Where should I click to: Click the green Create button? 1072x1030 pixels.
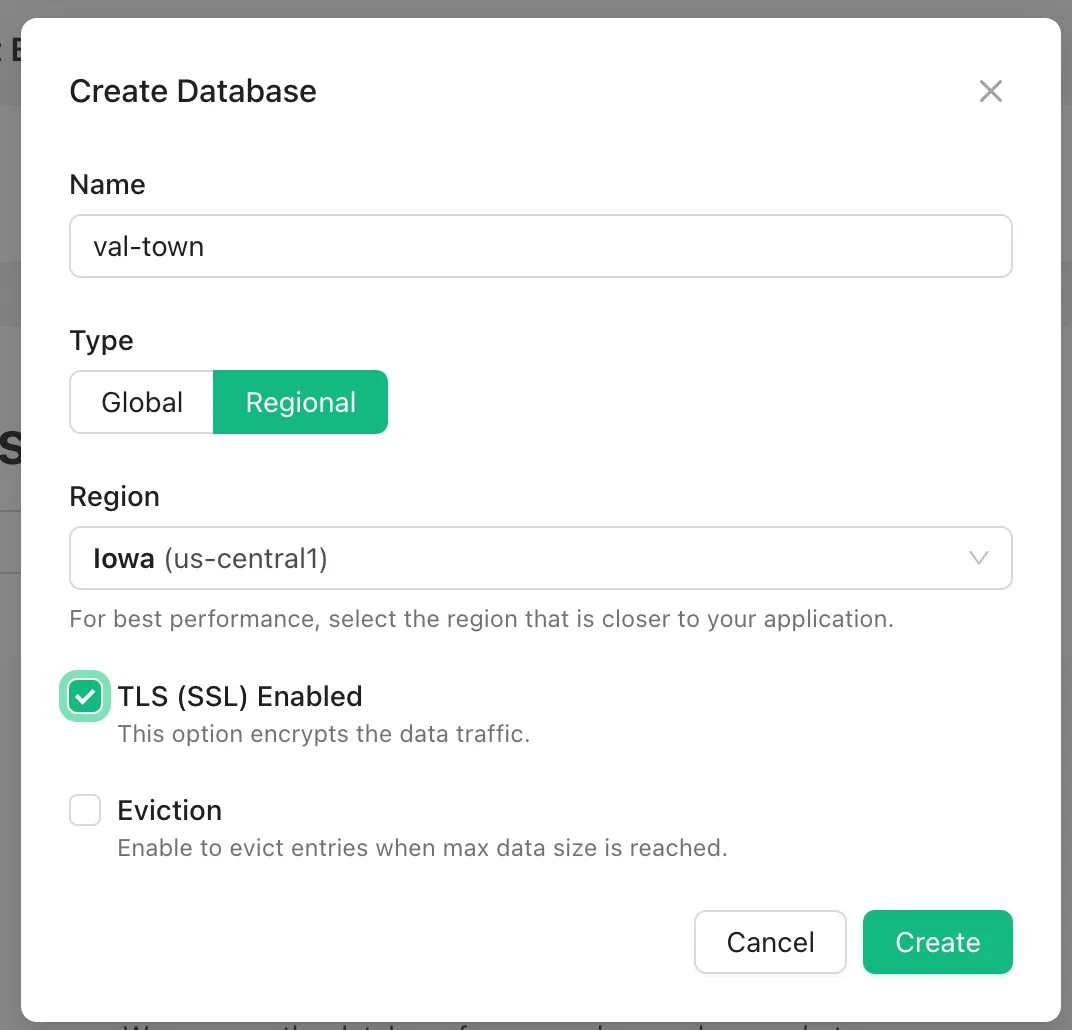(937, 942)
